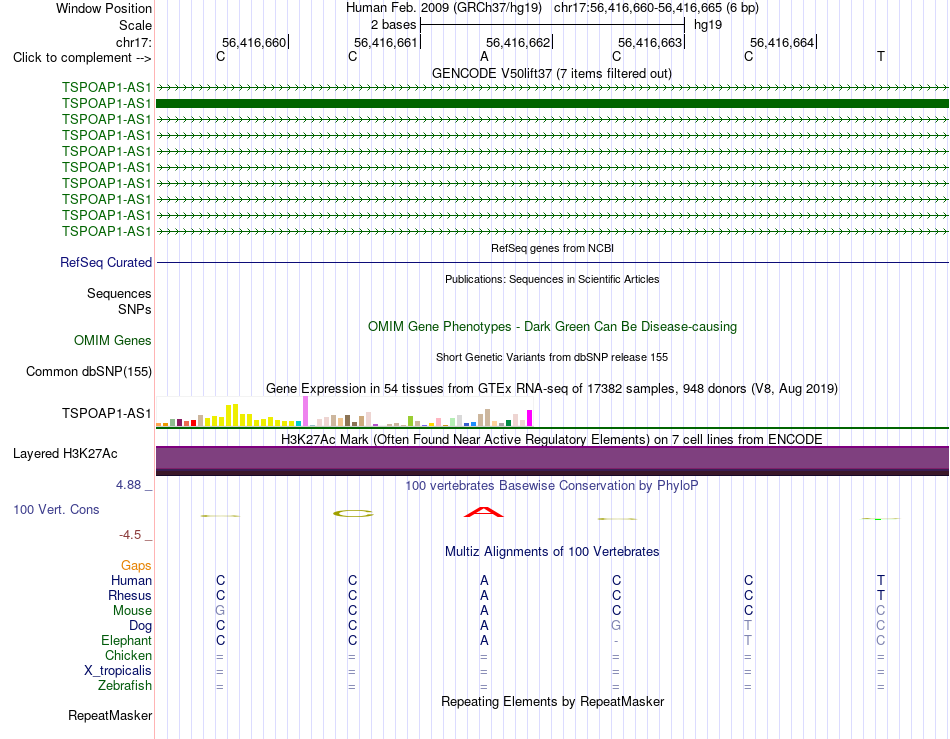Viewport: 950px width, 739px height.
Task: Click the 2 bases scale bar text
Action: tap(394, 25)
